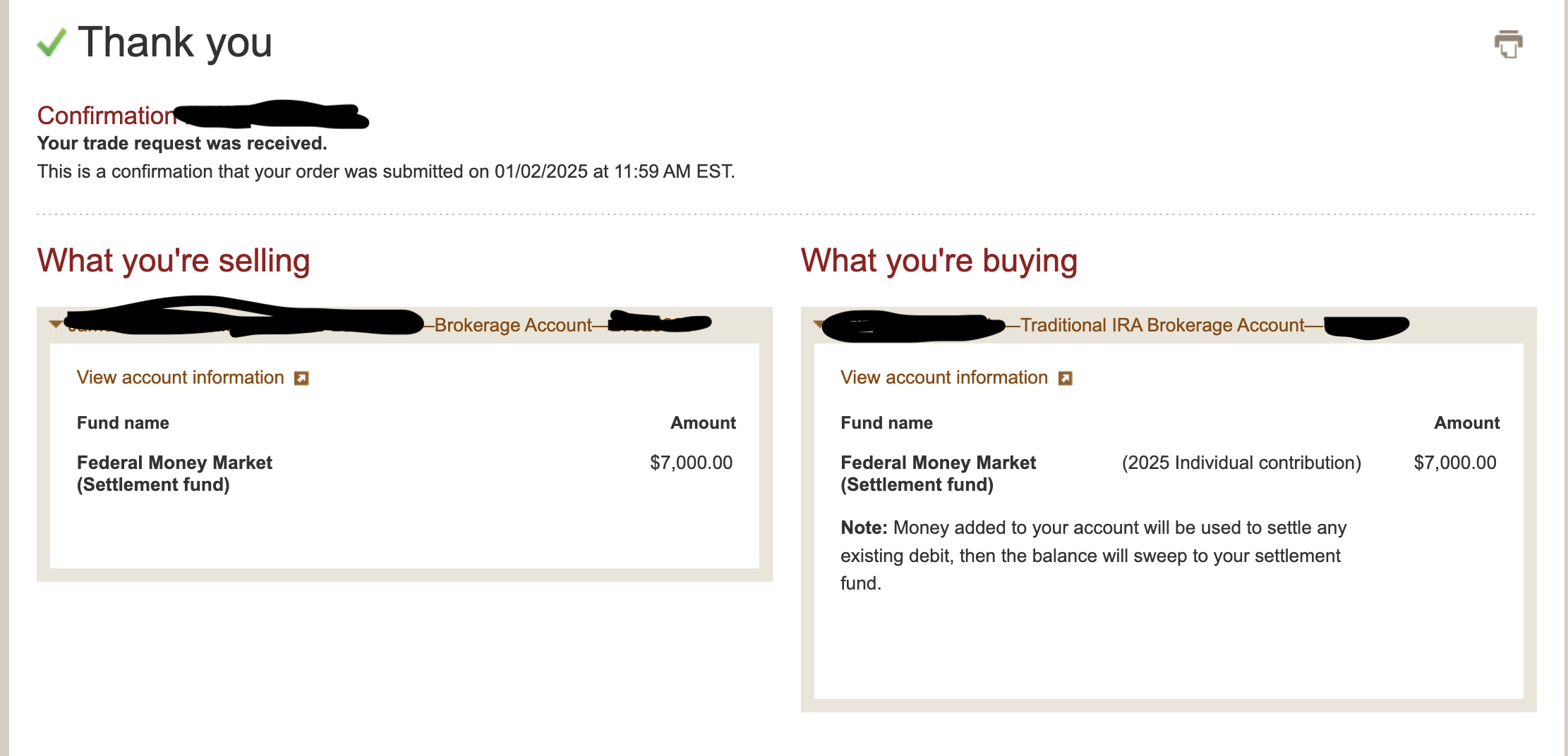Open View account information for selling account
Screen dimensions: 1568x756
[180, 378]
